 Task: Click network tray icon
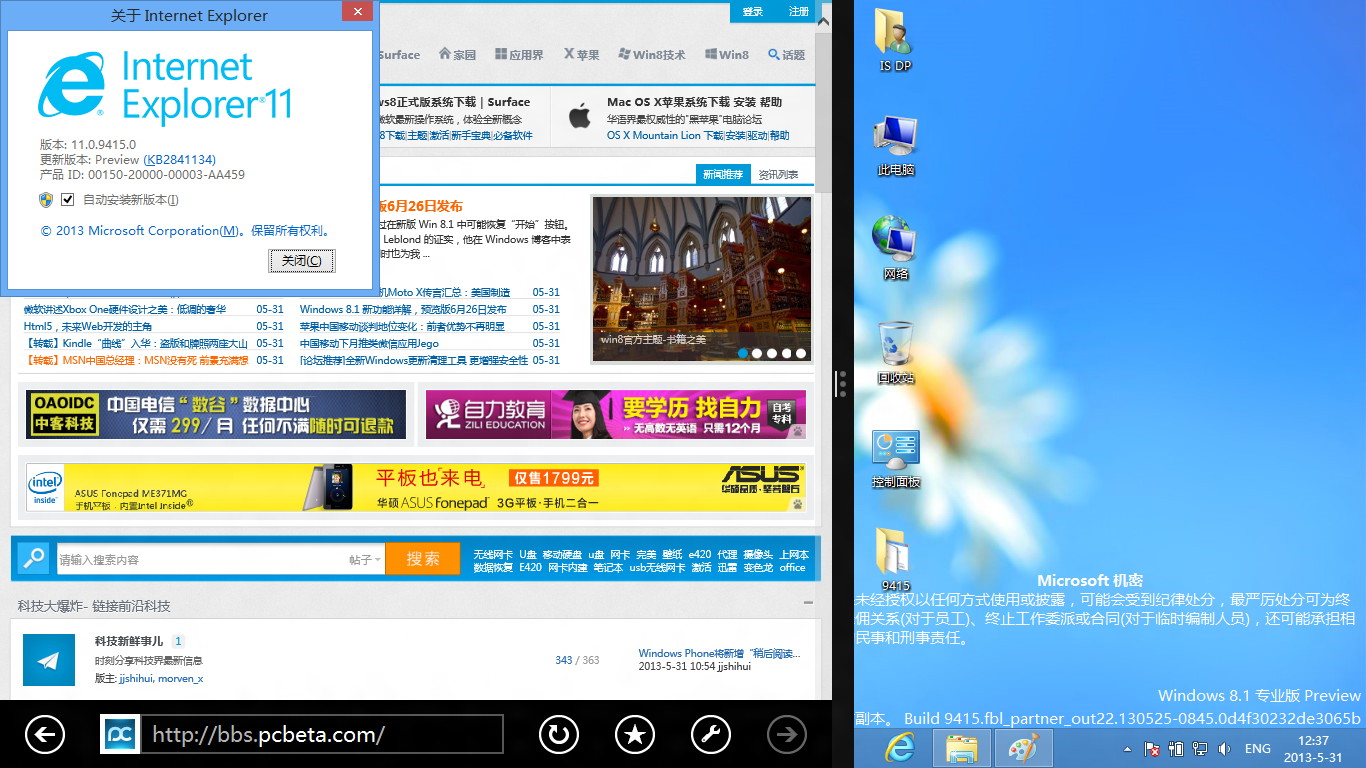[1199, 749]
